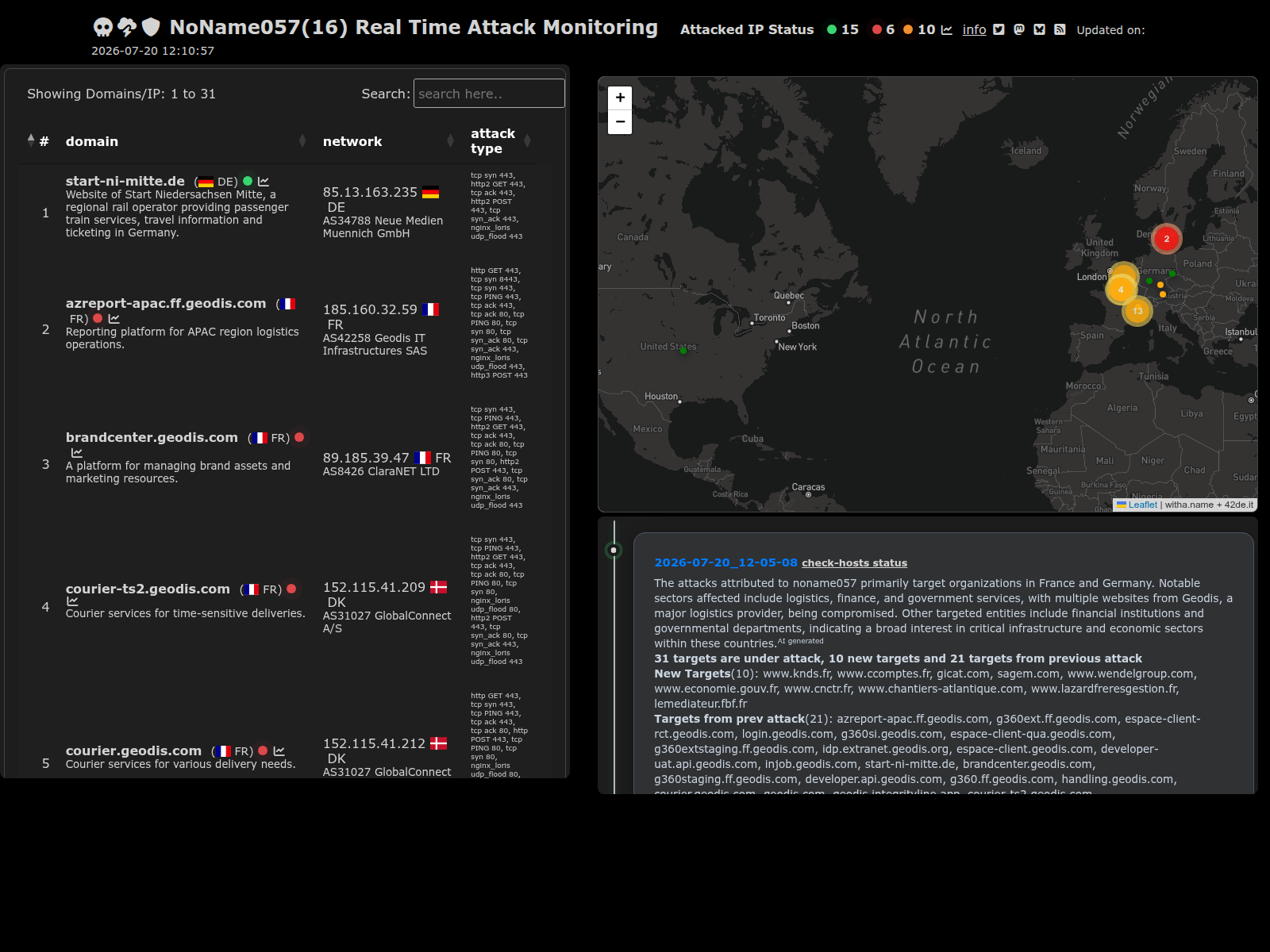
Task: Open the Twitter icon link in the header
Action: click(x=999, y=29)
